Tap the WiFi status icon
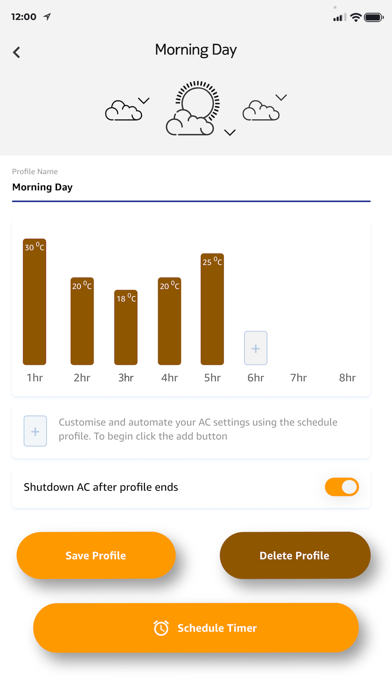This screenshot has width=392, height=696. [x=355, y=17]
